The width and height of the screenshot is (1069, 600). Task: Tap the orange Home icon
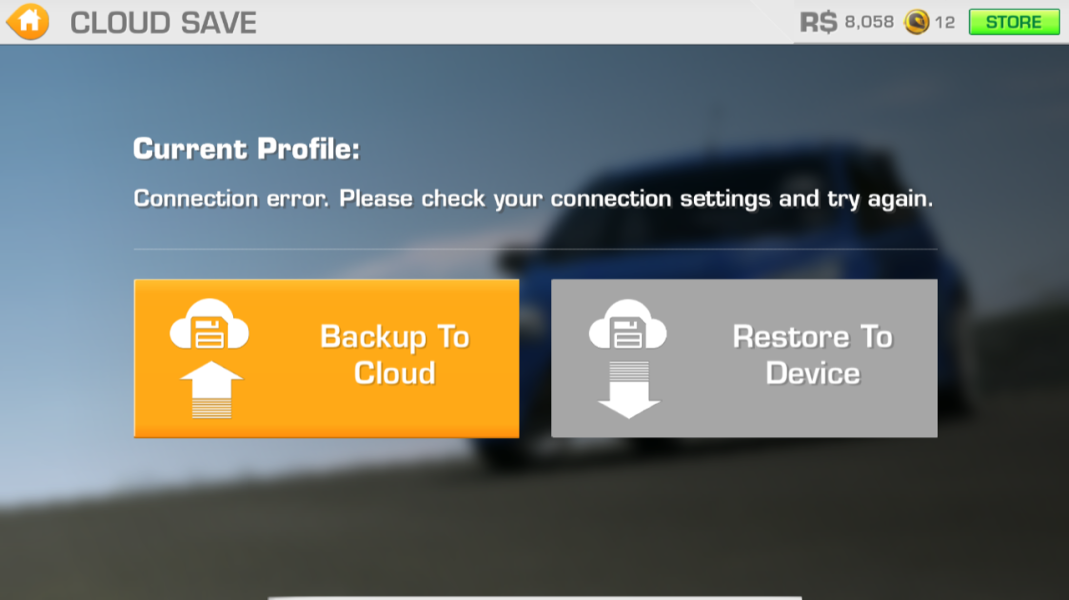[28, 21]
